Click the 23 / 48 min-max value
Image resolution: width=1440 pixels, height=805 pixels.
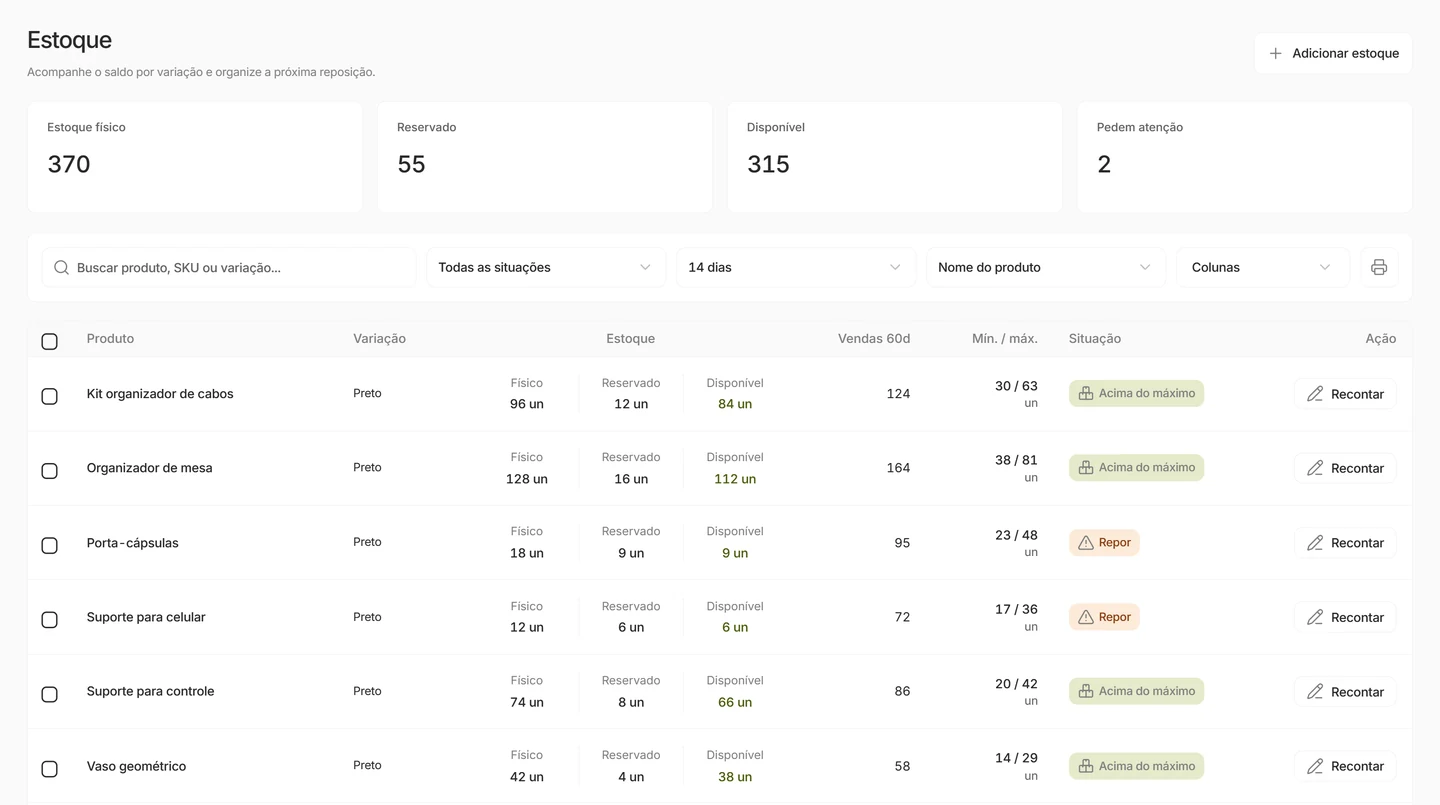tap(1016, 535)
